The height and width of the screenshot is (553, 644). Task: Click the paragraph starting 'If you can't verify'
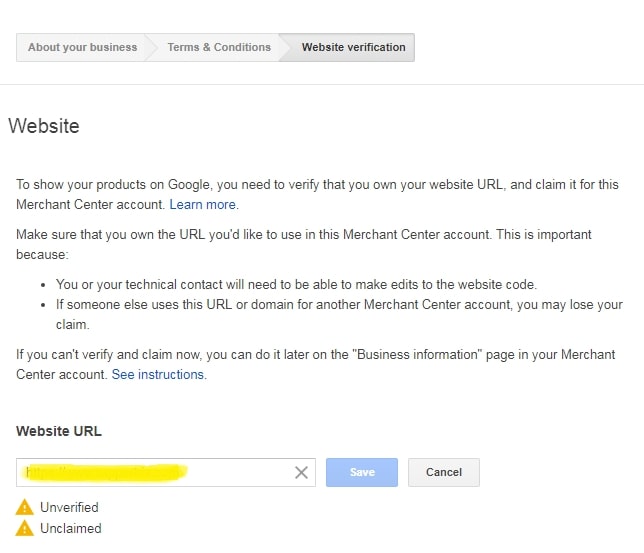(316, 364)
